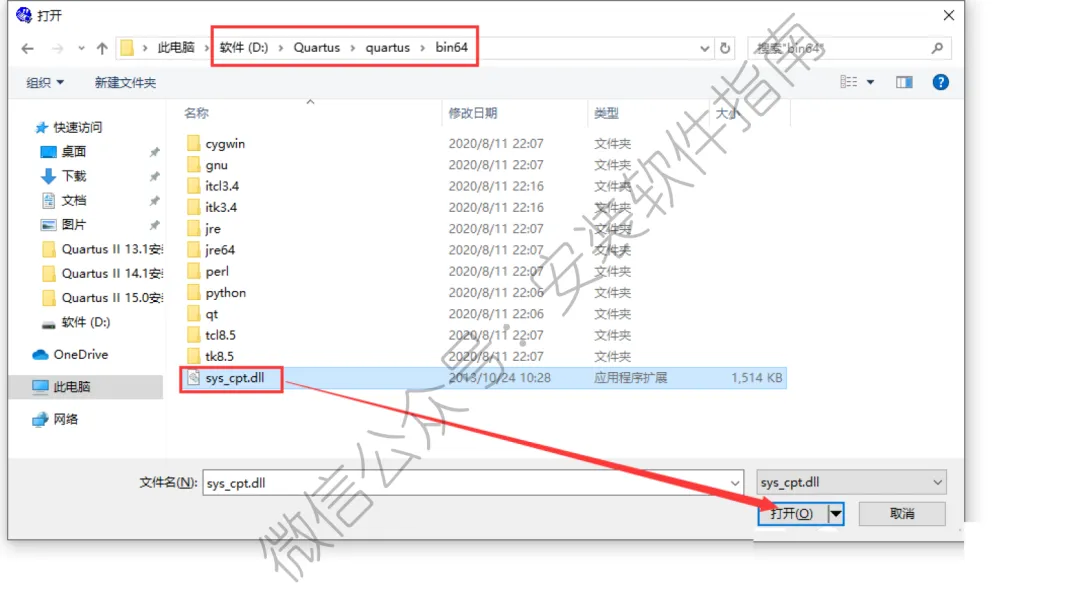This screenshot has width=1080, height=593.
Task: Select 网络 in the navigation pane
Action: 65,419
